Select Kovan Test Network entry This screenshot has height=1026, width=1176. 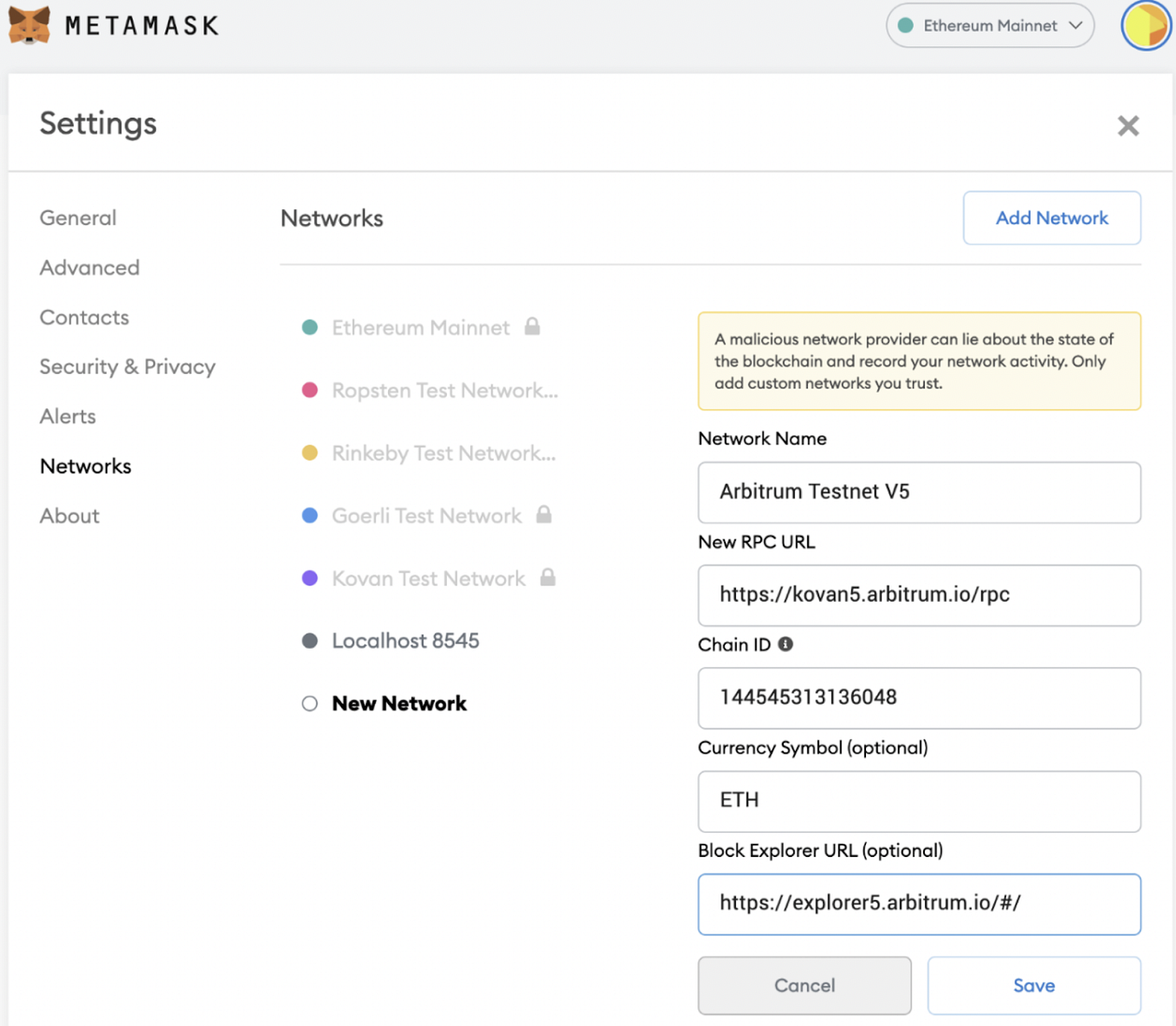pyautogui.click(x=429, y=578)
